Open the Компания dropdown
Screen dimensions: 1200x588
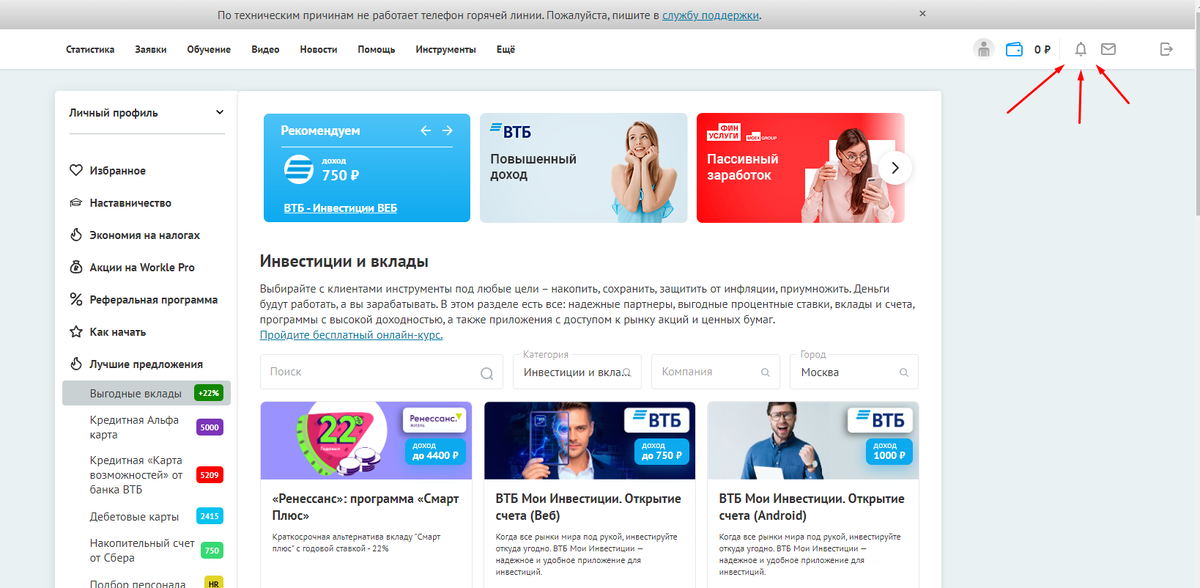(716, 371)
